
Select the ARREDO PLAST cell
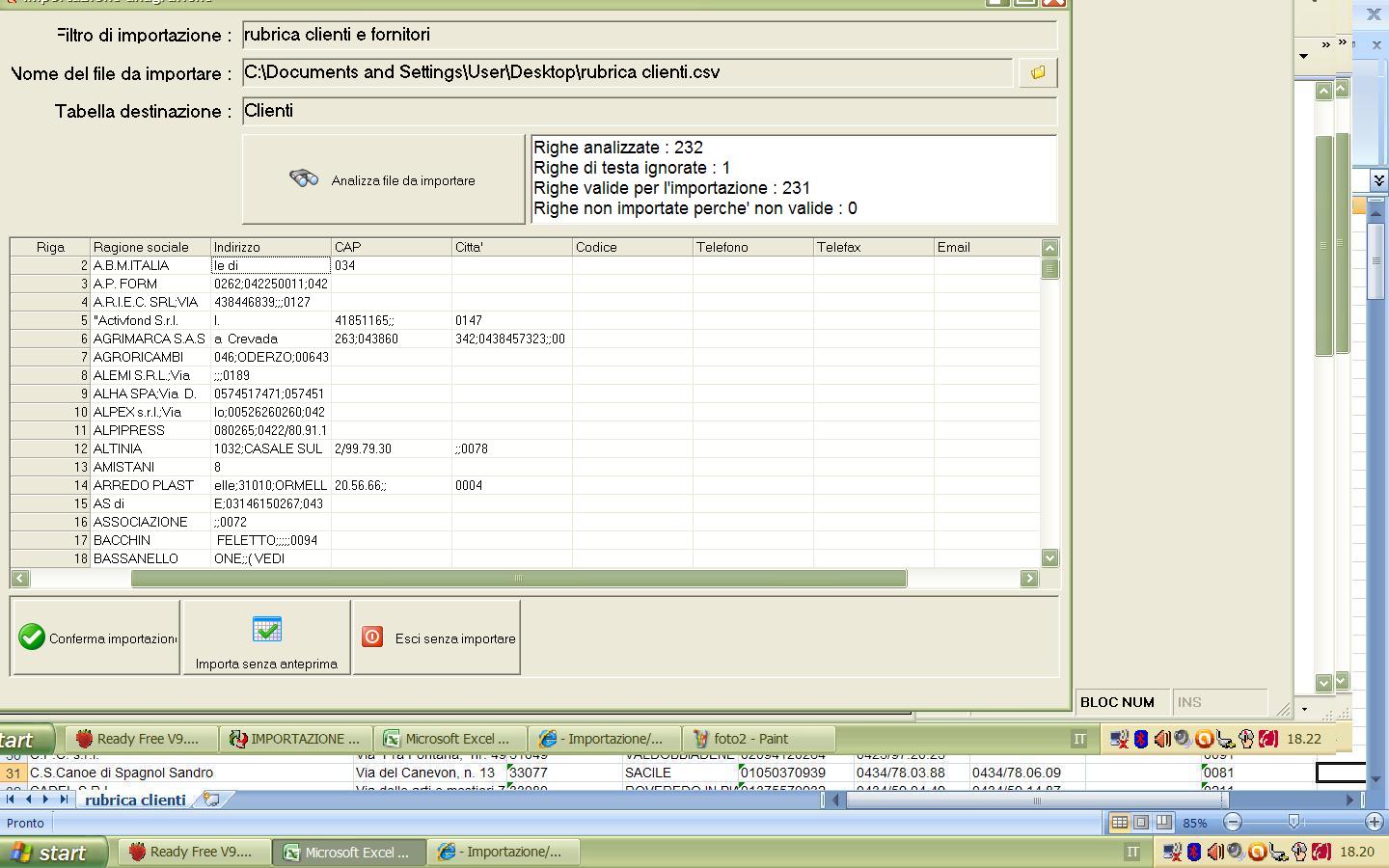point(150,485)
